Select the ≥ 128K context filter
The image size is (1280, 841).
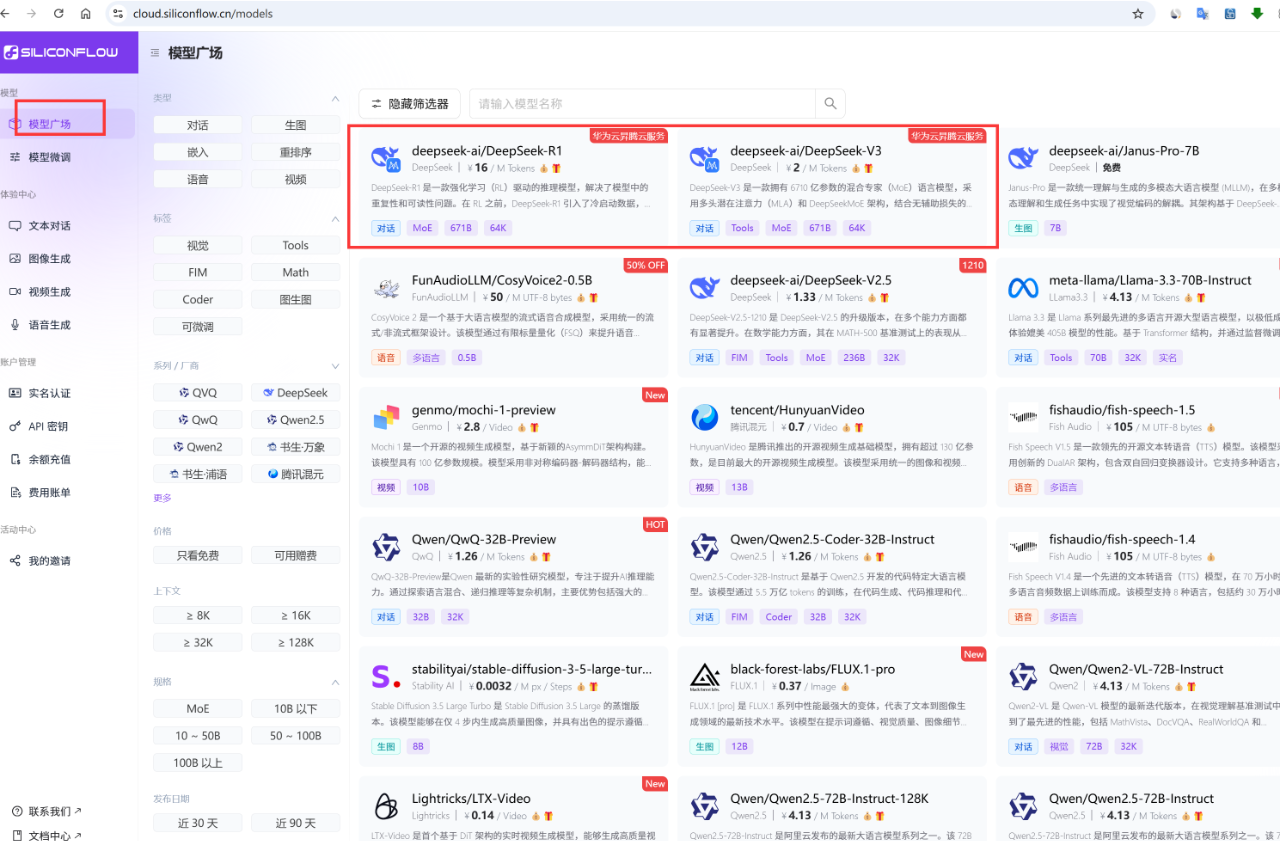(x=295, y=642)
